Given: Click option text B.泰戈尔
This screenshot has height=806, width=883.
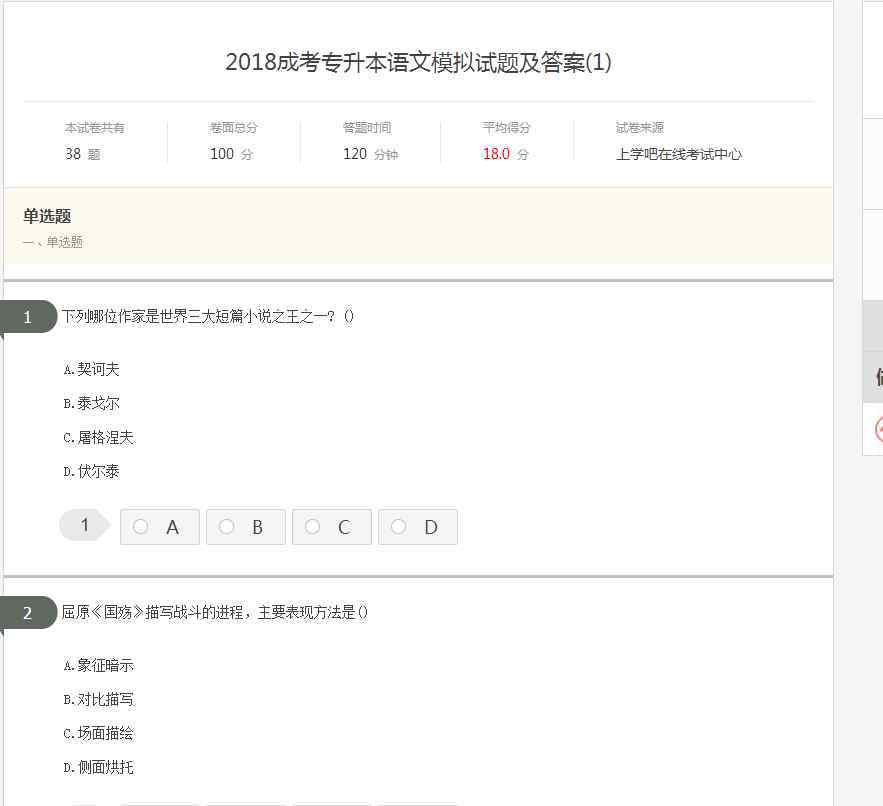Looking at the screenshot, I should [x=91, y=403].
